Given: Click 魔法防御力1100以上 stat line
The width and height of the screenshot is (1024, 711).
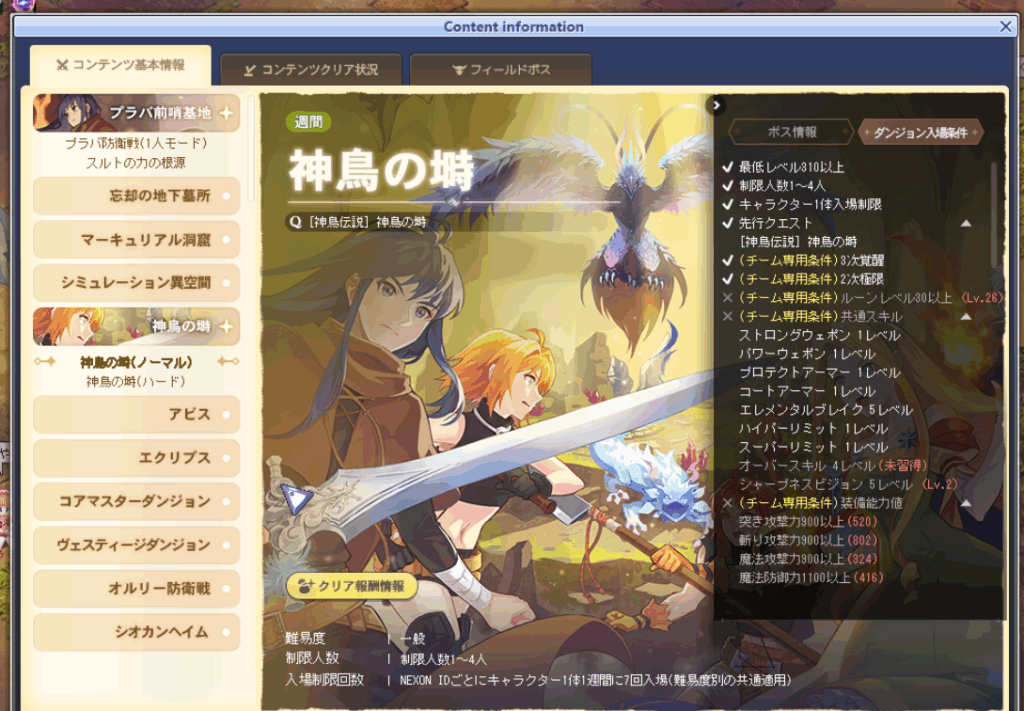Looking at the screenshot, I should (811, 578).
